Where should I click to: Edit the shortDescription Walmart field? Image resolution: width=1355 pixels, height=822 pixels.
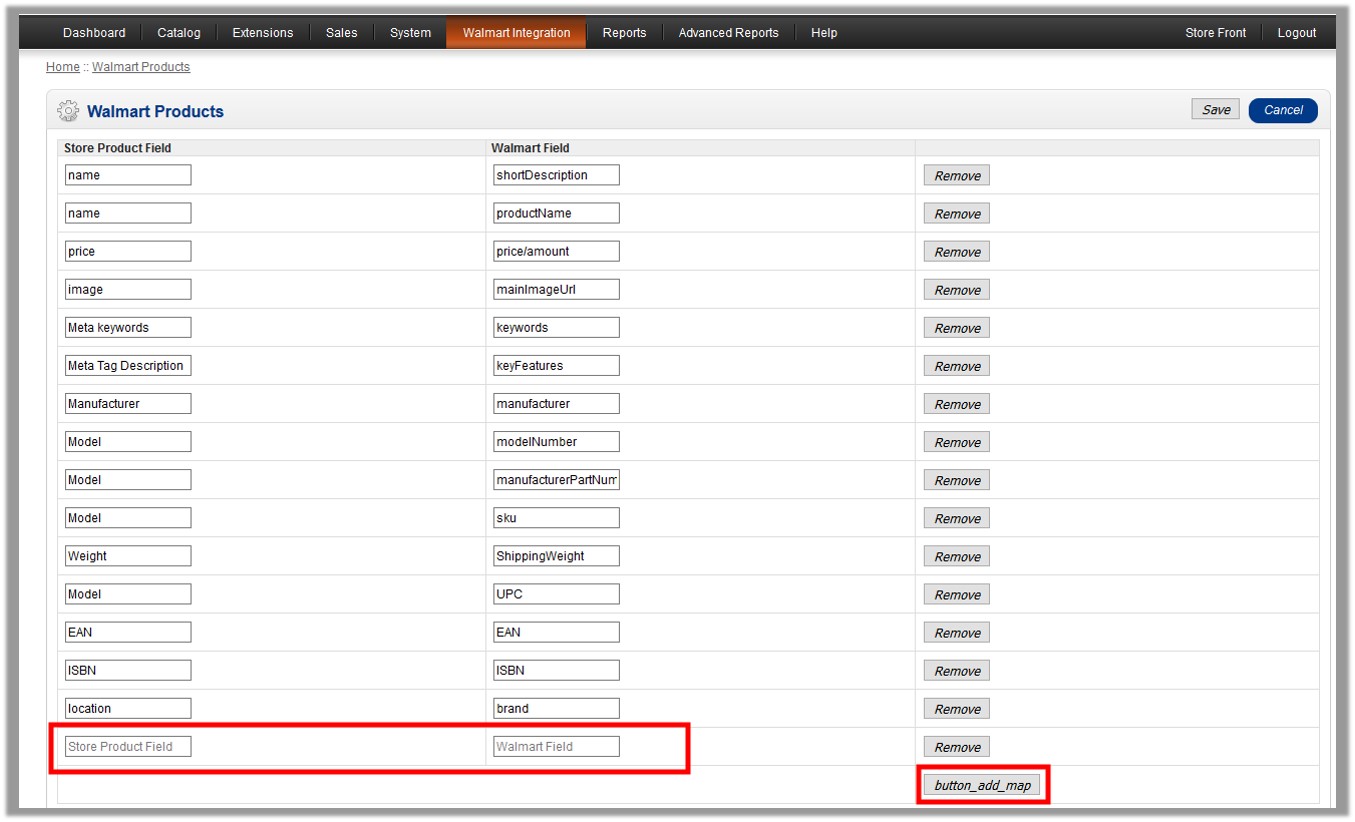click(556, 175)
